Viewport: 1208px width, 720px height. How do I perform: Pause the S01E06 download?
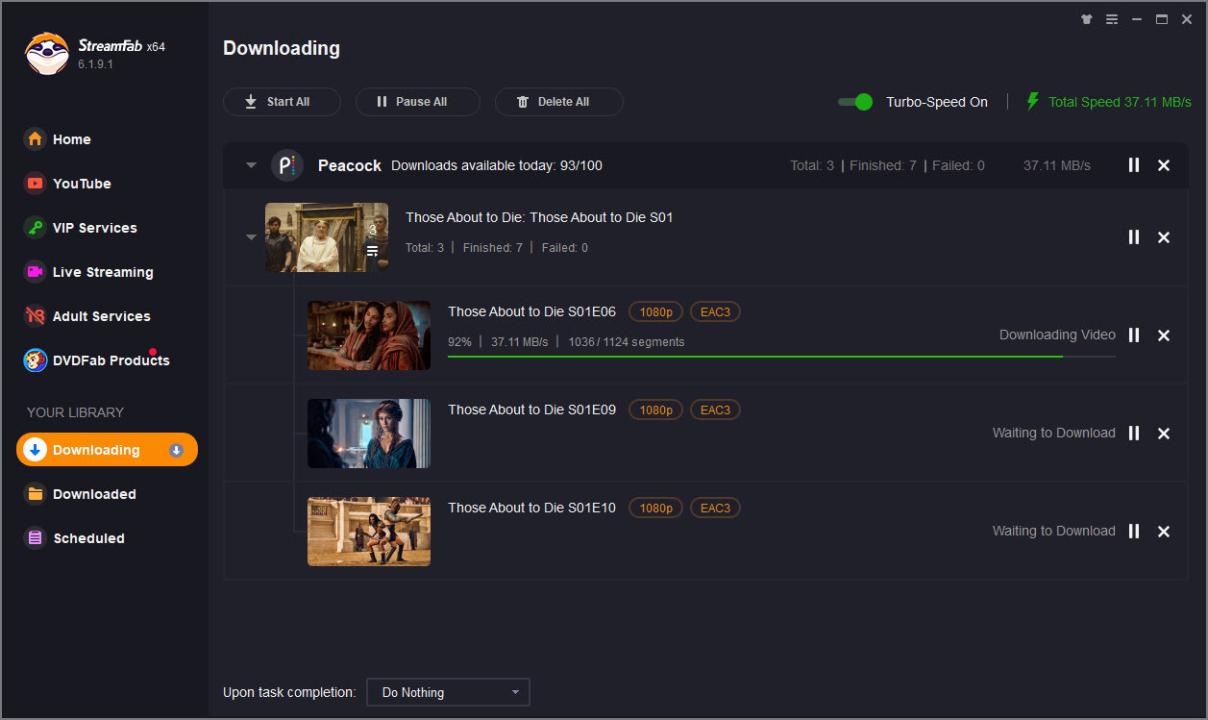[x=1134, y=335]
